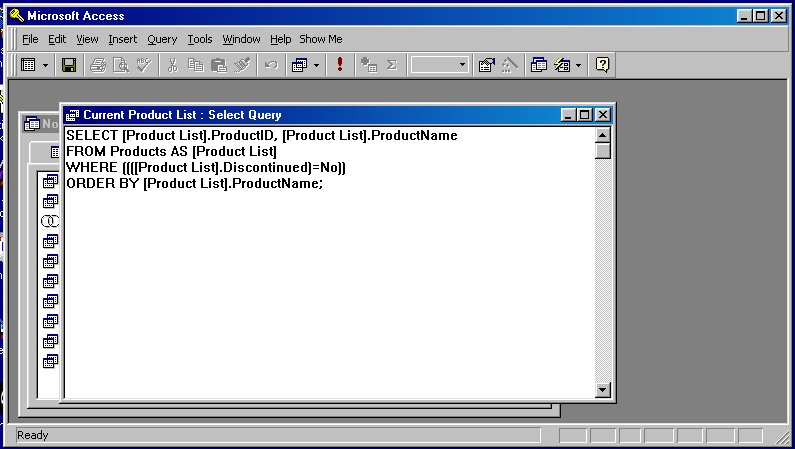Close the Microsoft Access application window
The width and height of the screenshot is (795, 449).
[779, 16]
